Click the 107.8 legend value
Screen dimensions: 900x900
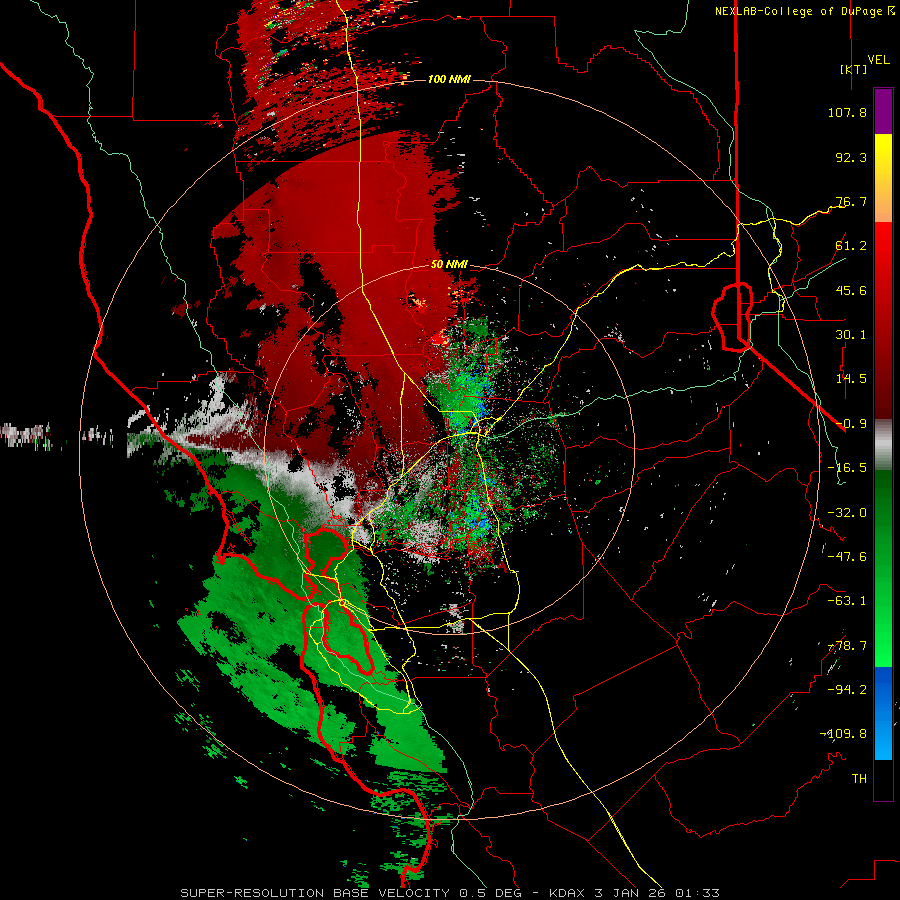(847, 112)
